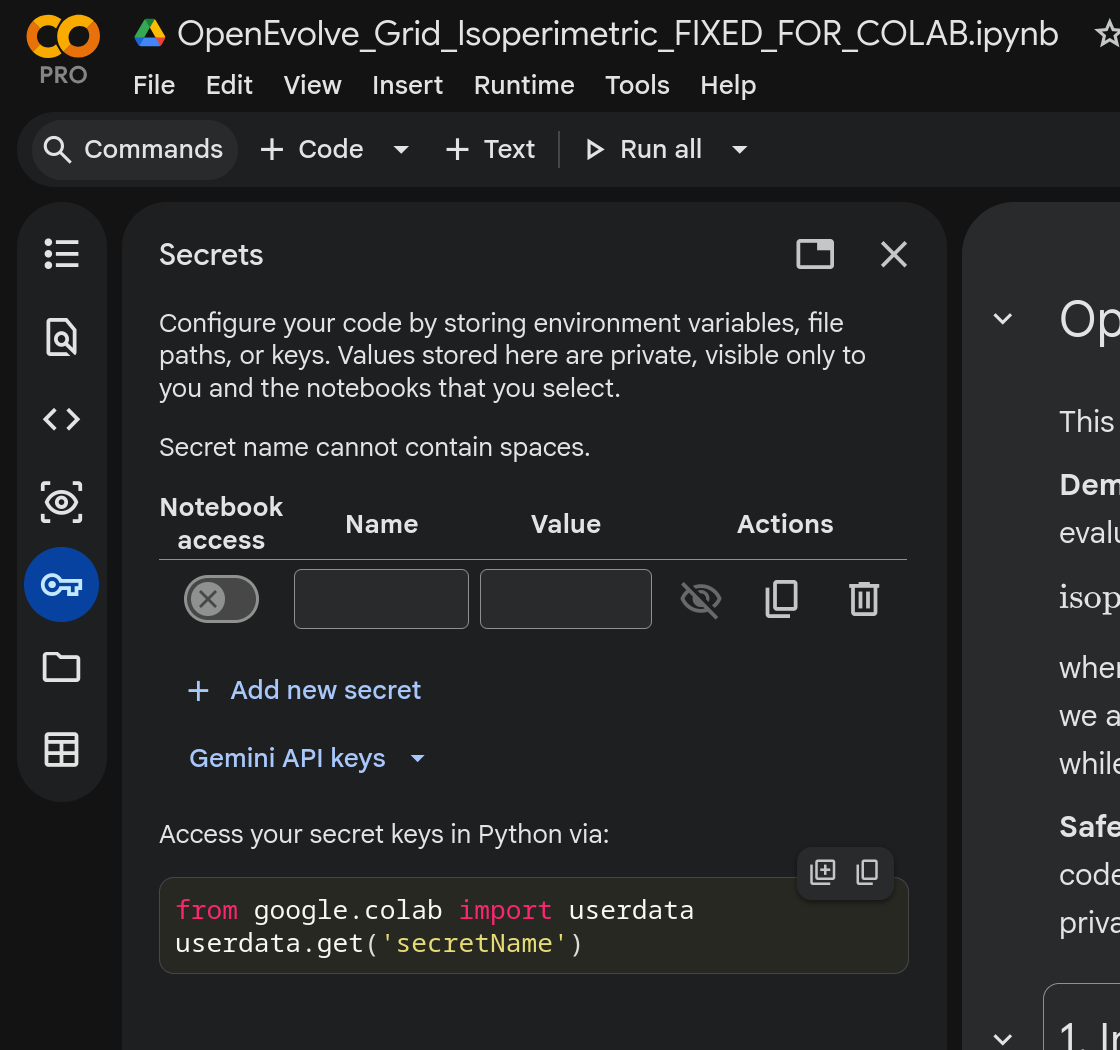
Task: Open the Runtime menu
Action: [524, 85]
